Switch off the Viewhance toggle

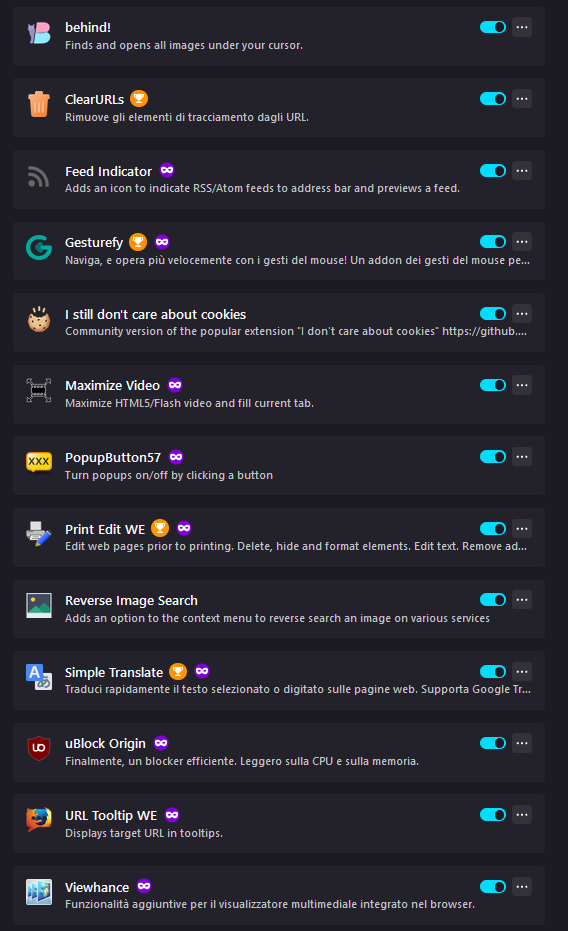pyautogui.click(x=493, y=886)
